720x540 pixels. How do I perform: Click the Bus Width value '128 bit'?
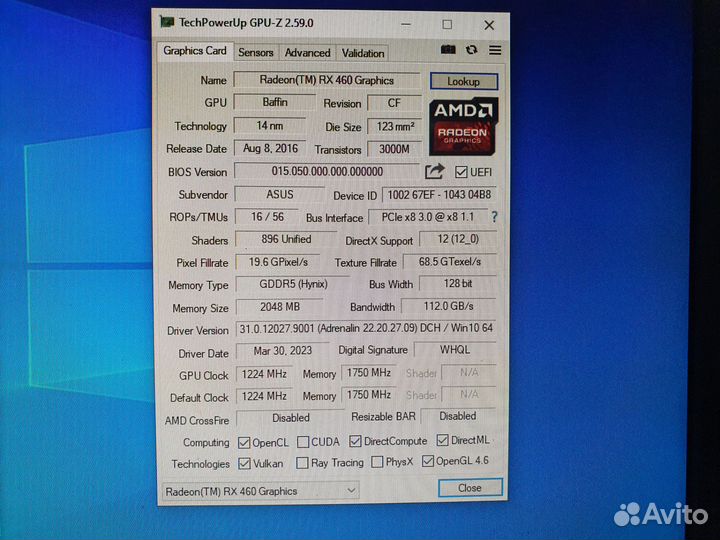click(458, 283)
